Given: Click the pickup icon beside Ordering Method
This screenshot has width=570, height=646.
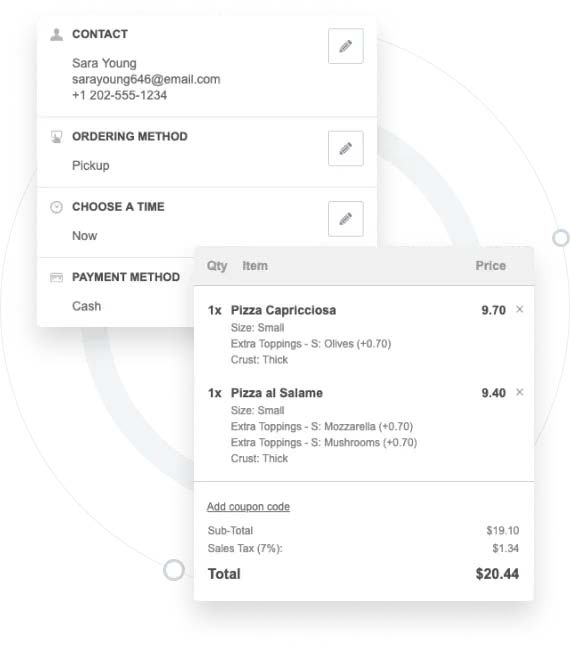Looking at the screenshot, I should tap(56, 137).
